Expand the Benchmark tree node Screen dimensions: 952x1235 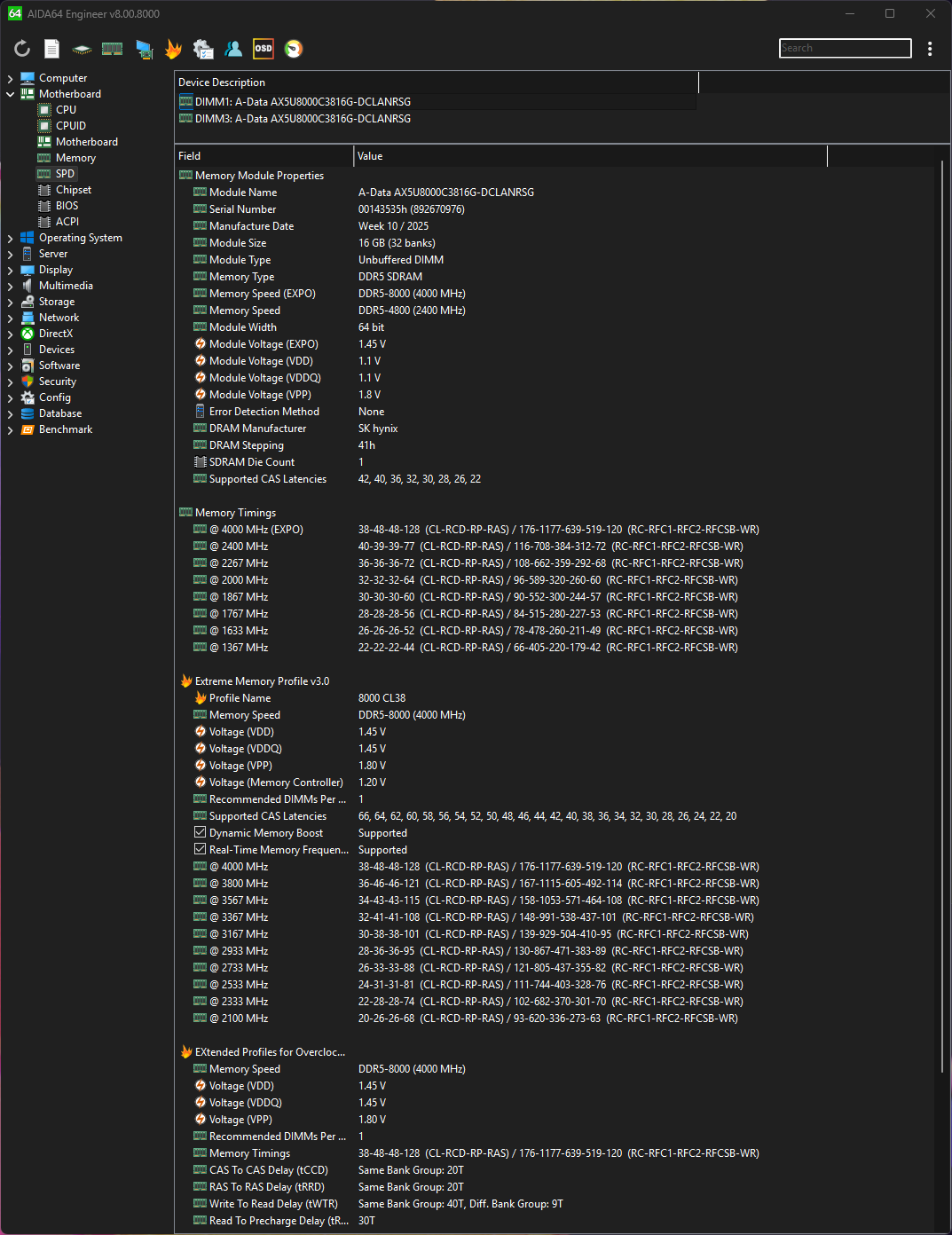(x=10, y=429)
